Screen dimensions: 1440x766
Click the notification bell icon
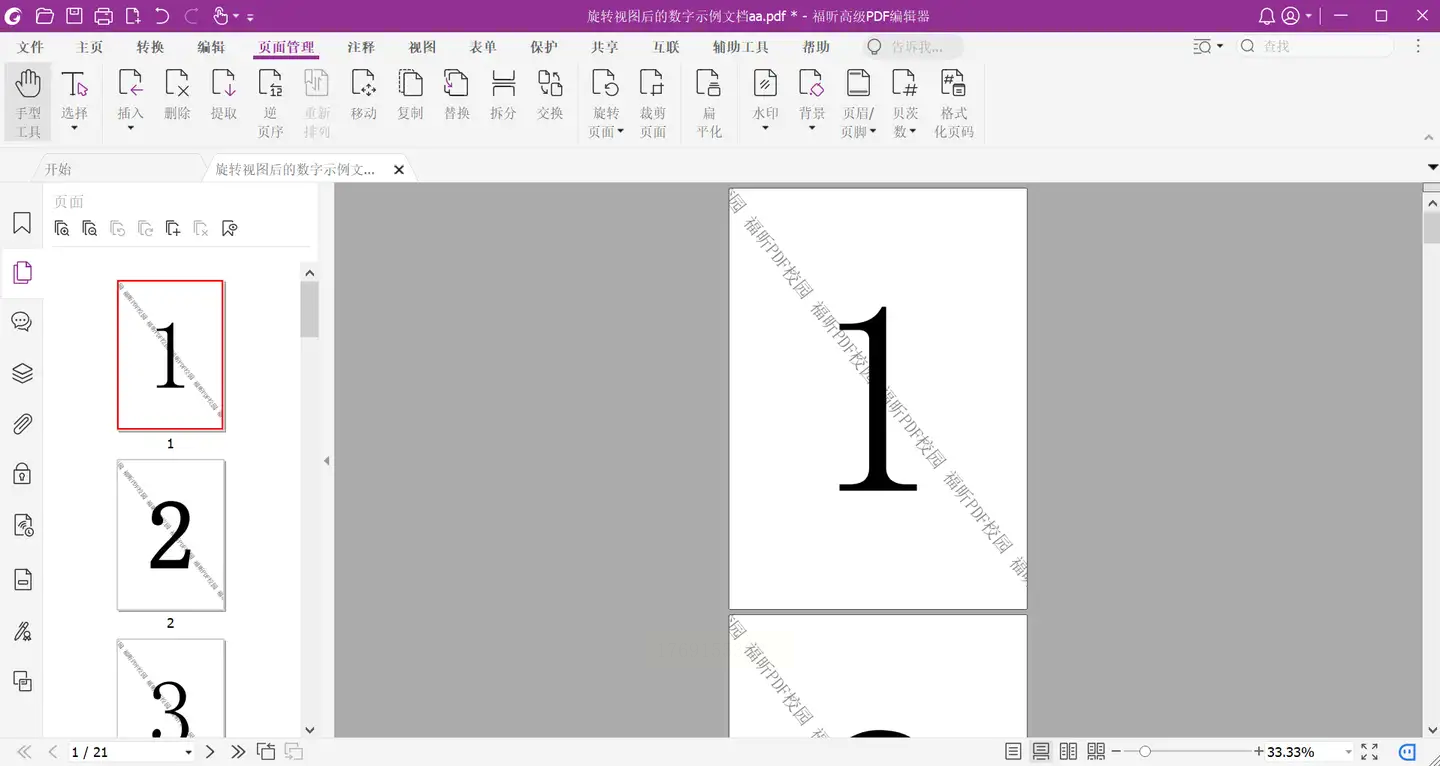pos(1267,16)
